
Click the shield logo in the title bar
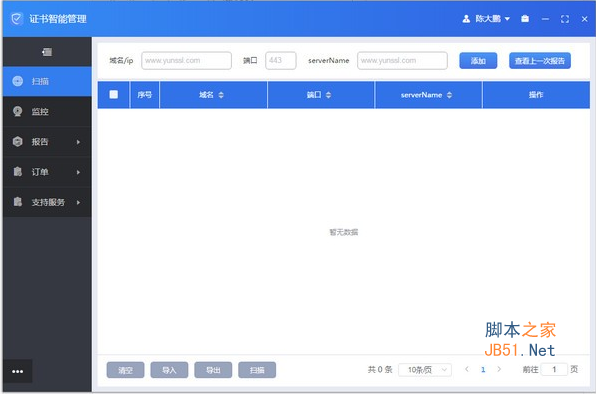point(16,19)
